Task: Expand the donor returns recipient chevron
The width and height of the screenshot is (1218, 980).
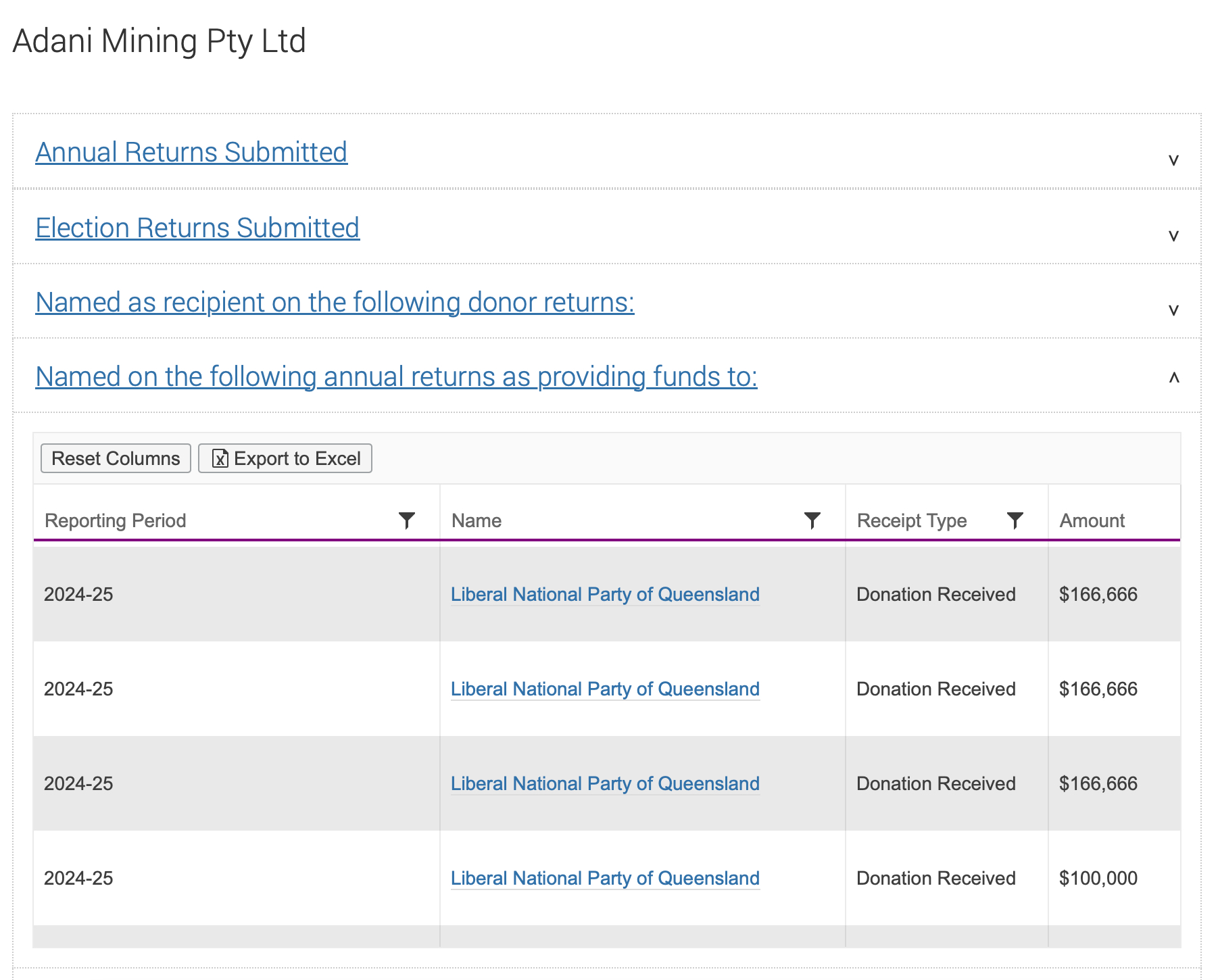Action: pyautogui.click(x=1173, y=310)
